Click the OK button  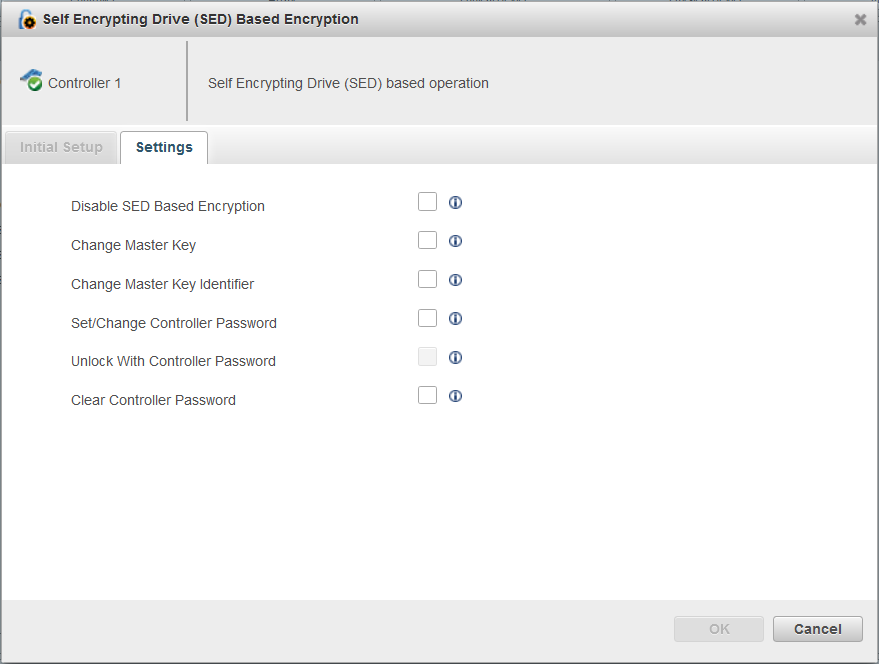tap(718, 629)
